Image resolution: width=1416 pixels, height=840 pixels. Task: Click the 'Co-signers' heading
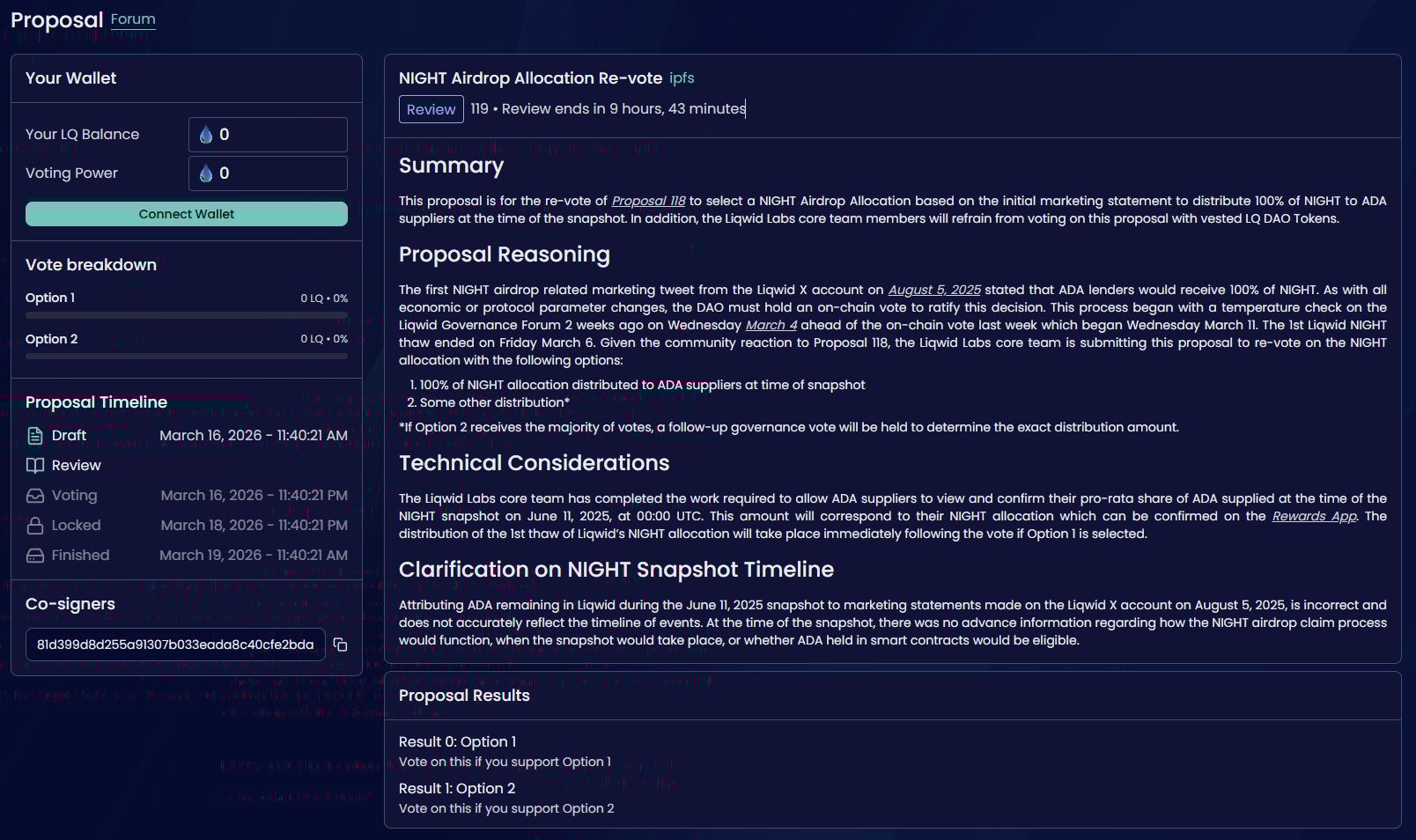(70, 604)
